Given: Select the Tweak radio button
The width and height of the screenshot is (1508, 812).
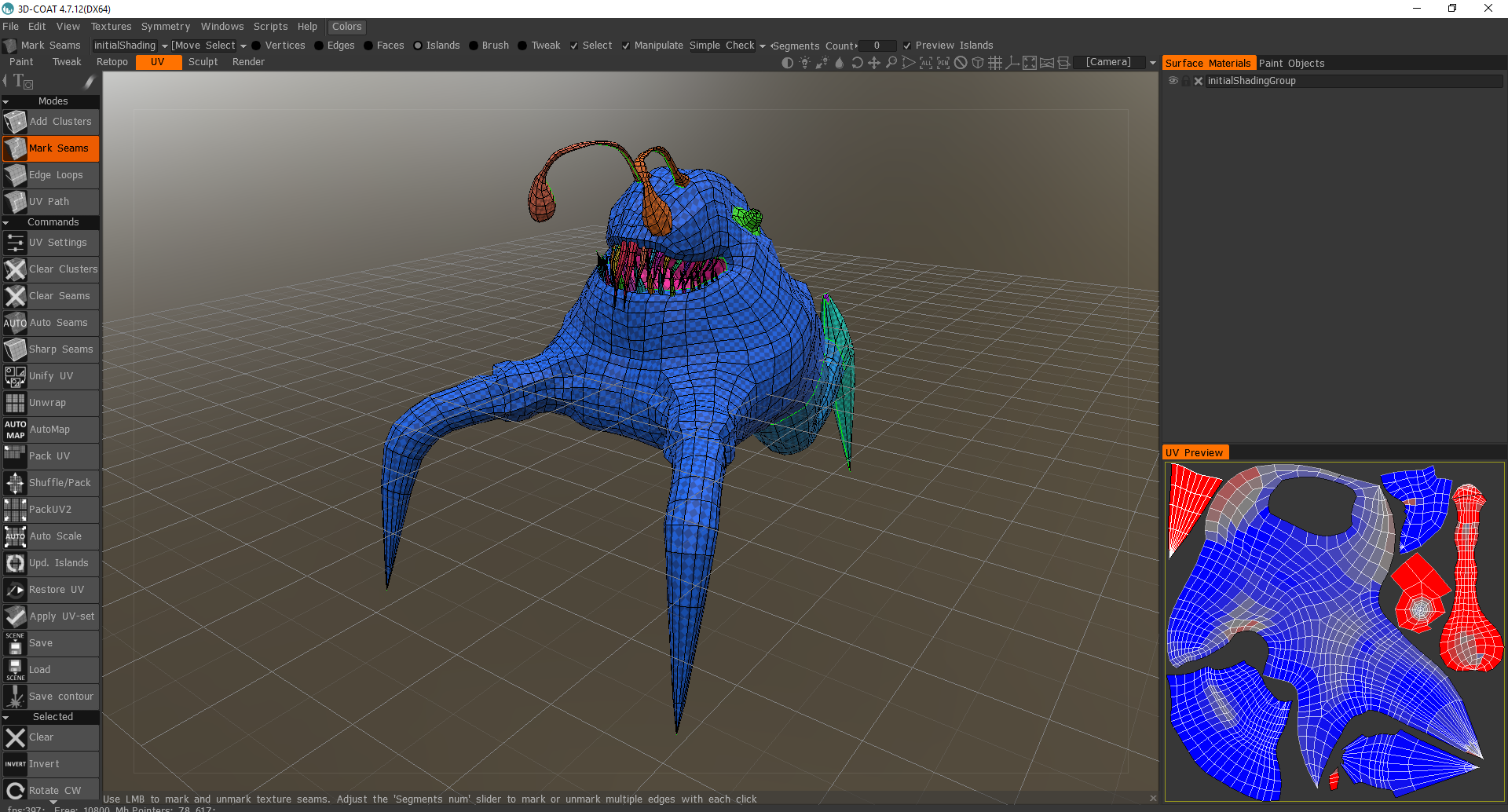Looking at the screenshot, I should tap(522, 46).
